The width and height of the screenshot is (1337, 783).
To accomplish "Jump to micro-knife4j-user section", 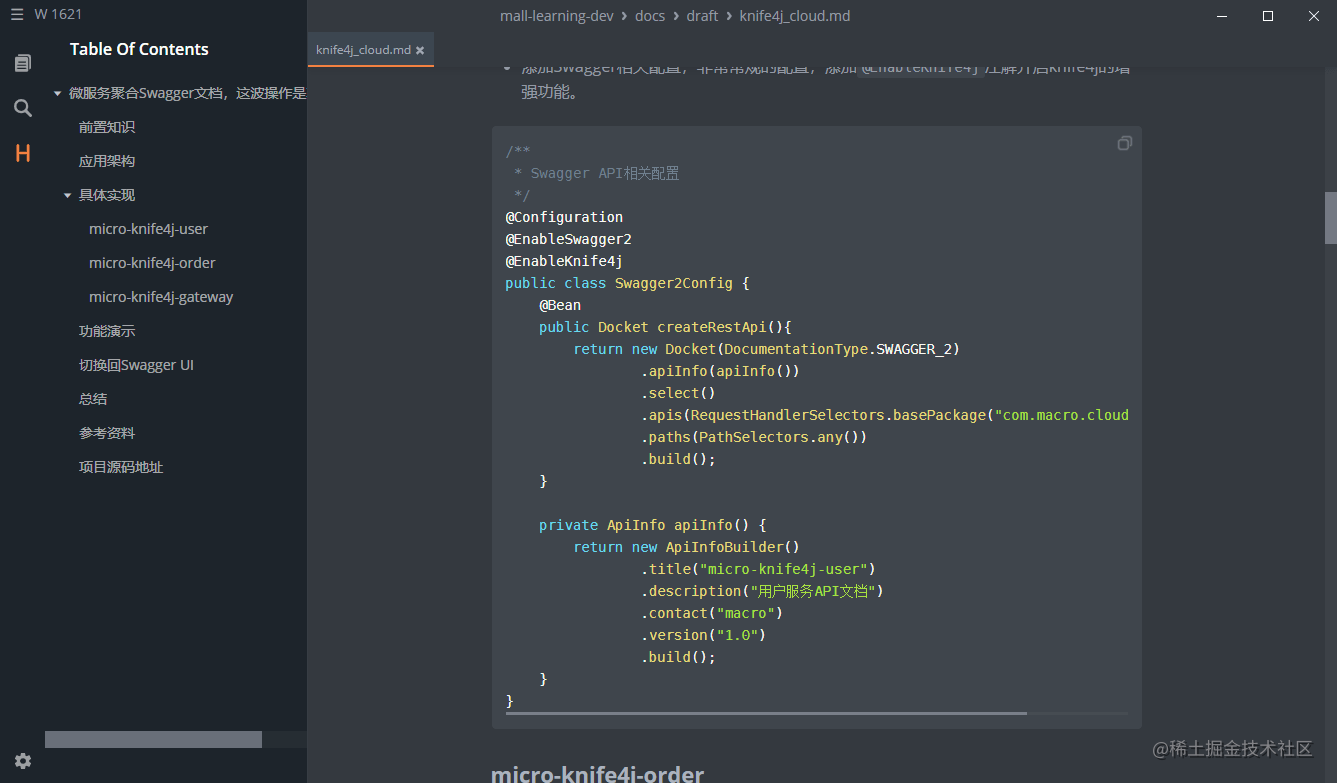I will (x=148, y=229).
